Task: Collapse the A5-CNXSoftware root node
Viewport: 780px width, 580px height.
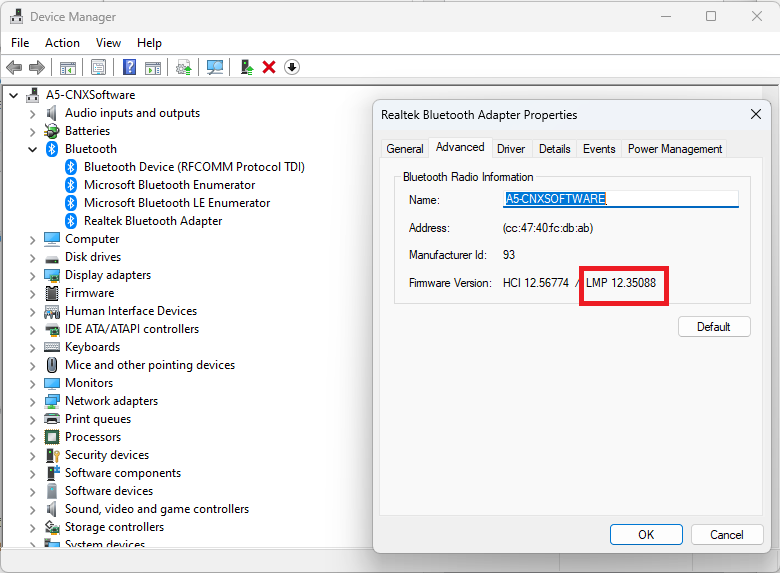Action: pyautogui.click(x=14, y=95)
